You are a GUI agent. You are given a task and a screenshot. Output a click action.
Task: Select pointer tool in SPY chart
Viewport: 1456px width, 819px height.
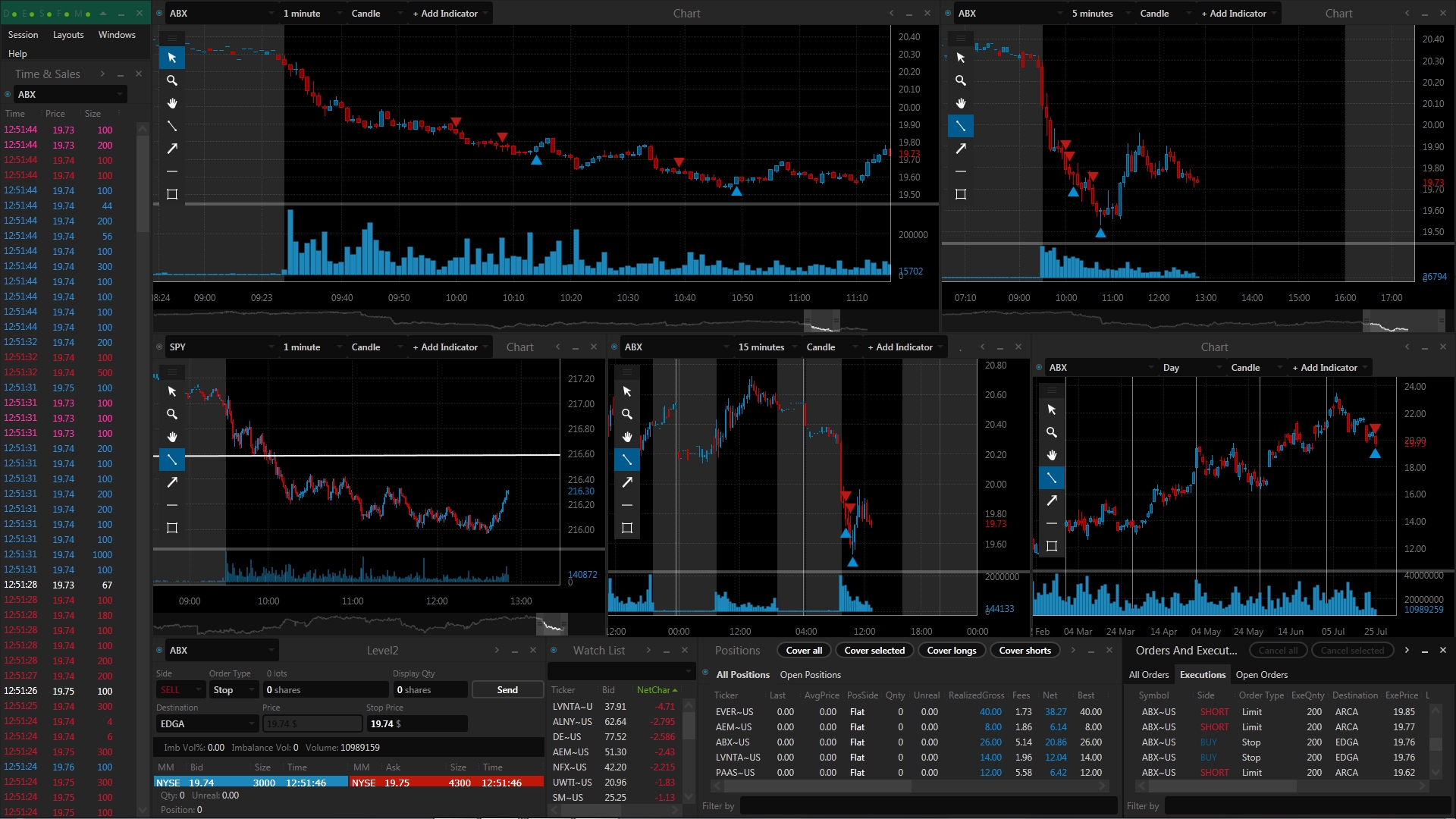tap(172, 391)
